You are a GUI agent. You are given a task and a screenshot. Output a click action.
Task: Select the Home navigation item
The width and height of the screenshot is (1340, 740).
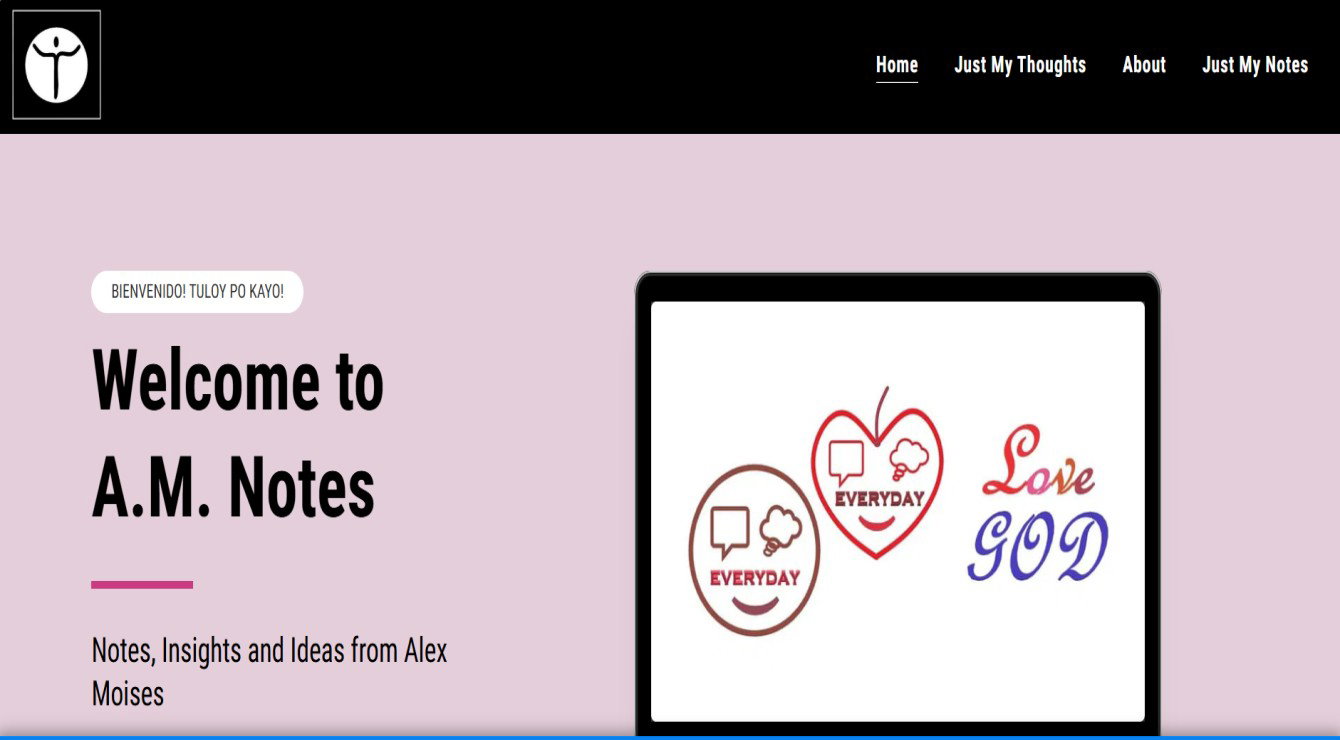click(x=896, y=65)
